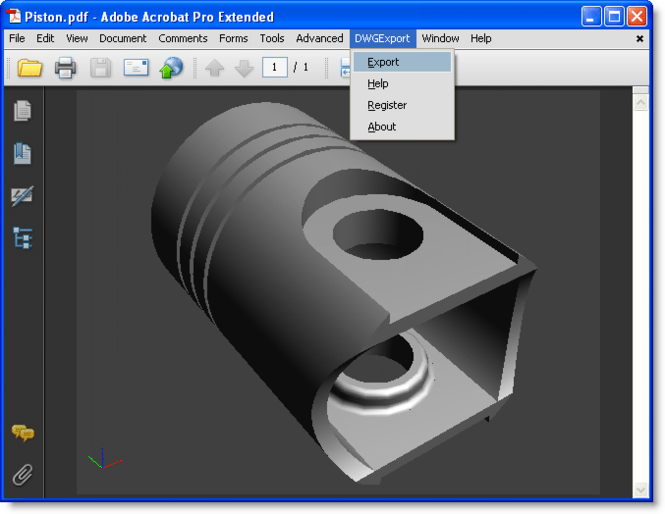Open the View menu
This screenshot has height=514, width=665.
77,38
